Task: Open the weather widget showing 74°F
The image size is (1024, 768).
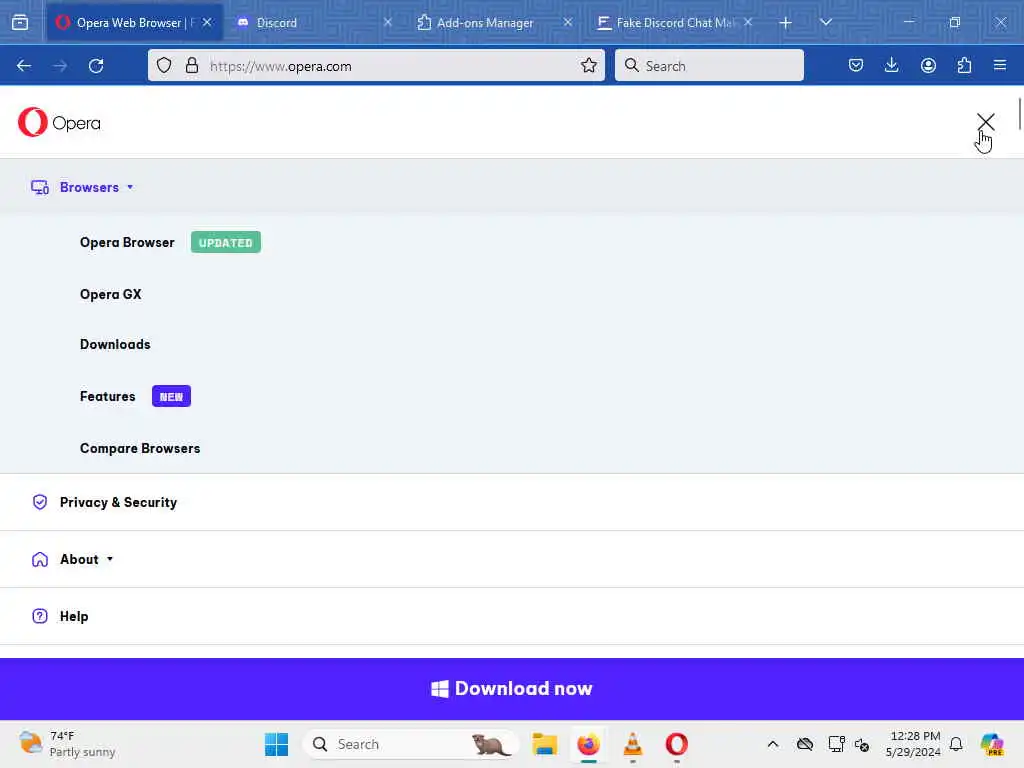Action: coord(67,744)
